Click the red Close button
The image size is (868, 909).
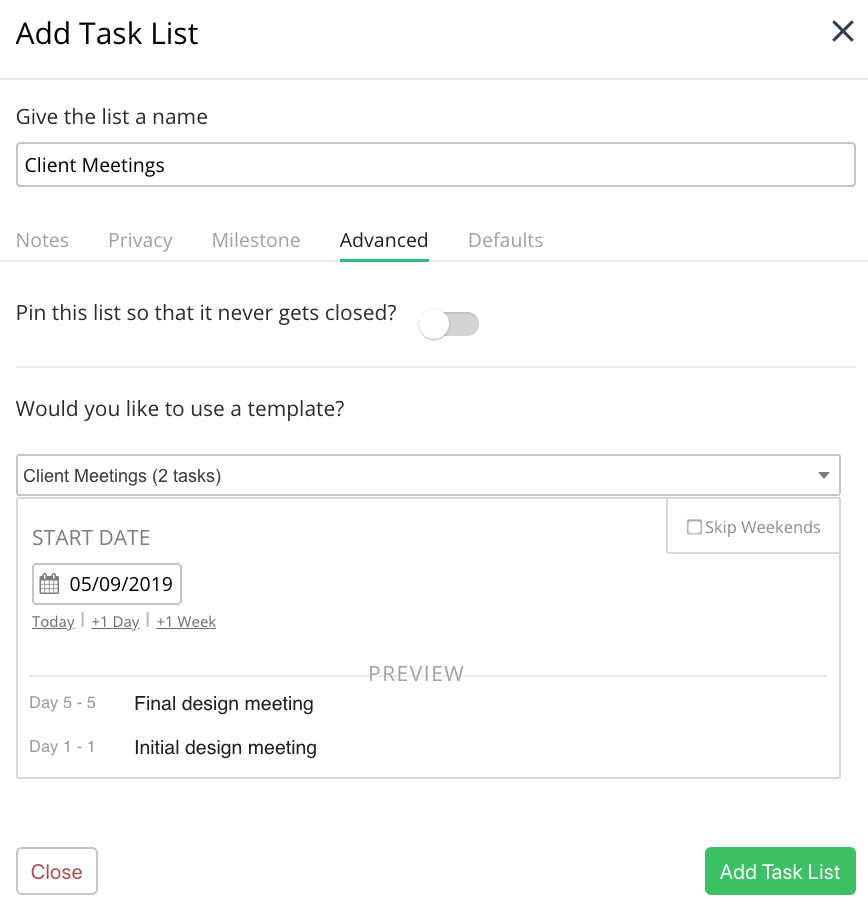pyautogui.click(x=57, y=871)
